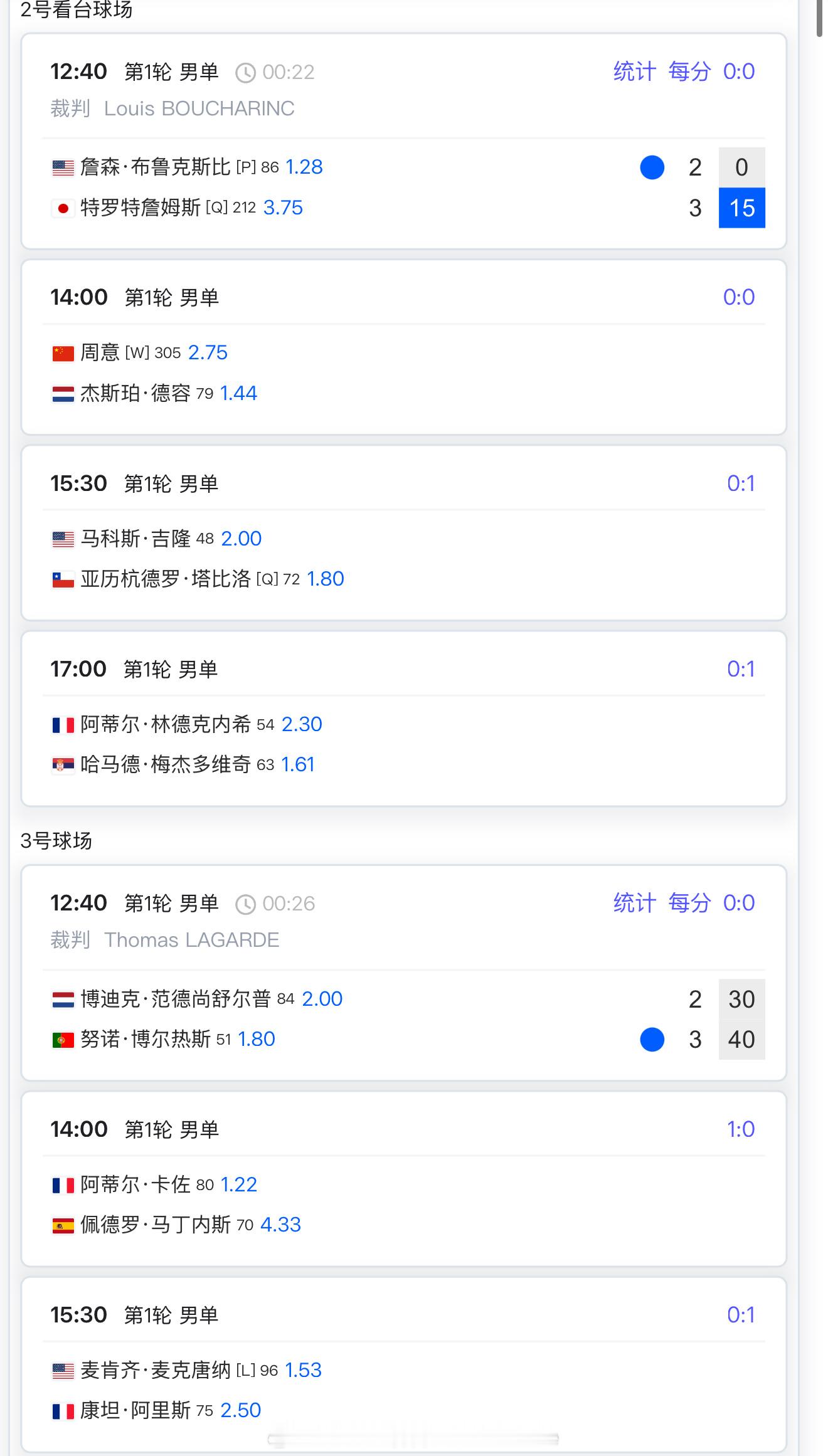
Task: Click the 1.22 odds for 阿蒂尔·卡佐
Action: [x=239, y=1184]
